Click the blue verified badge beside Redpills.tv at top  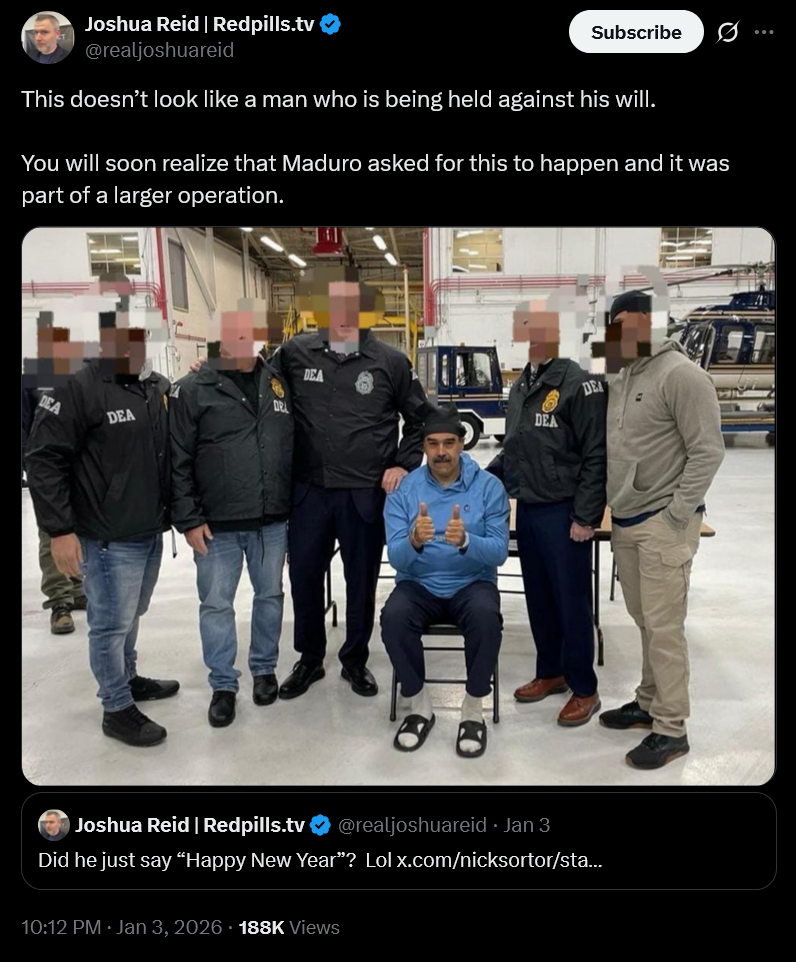pos(331,25)
